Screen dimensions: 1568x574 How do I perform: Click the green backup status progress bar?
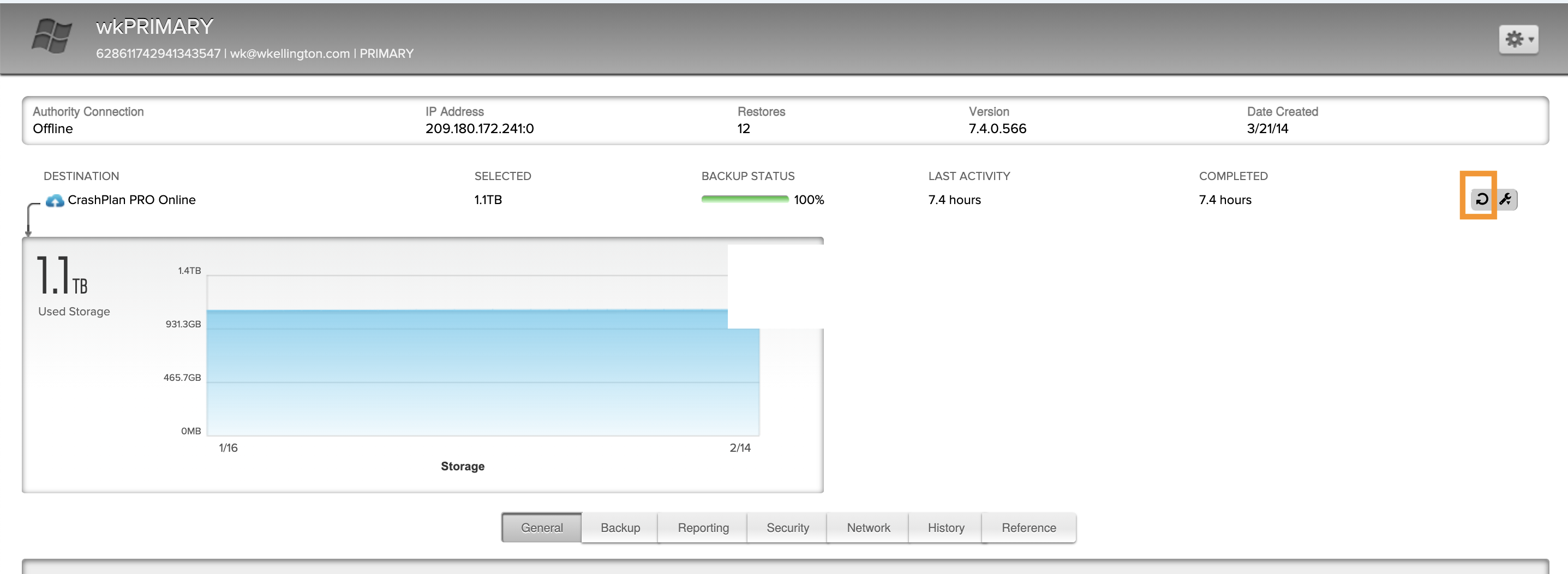(x=744, y=200)
